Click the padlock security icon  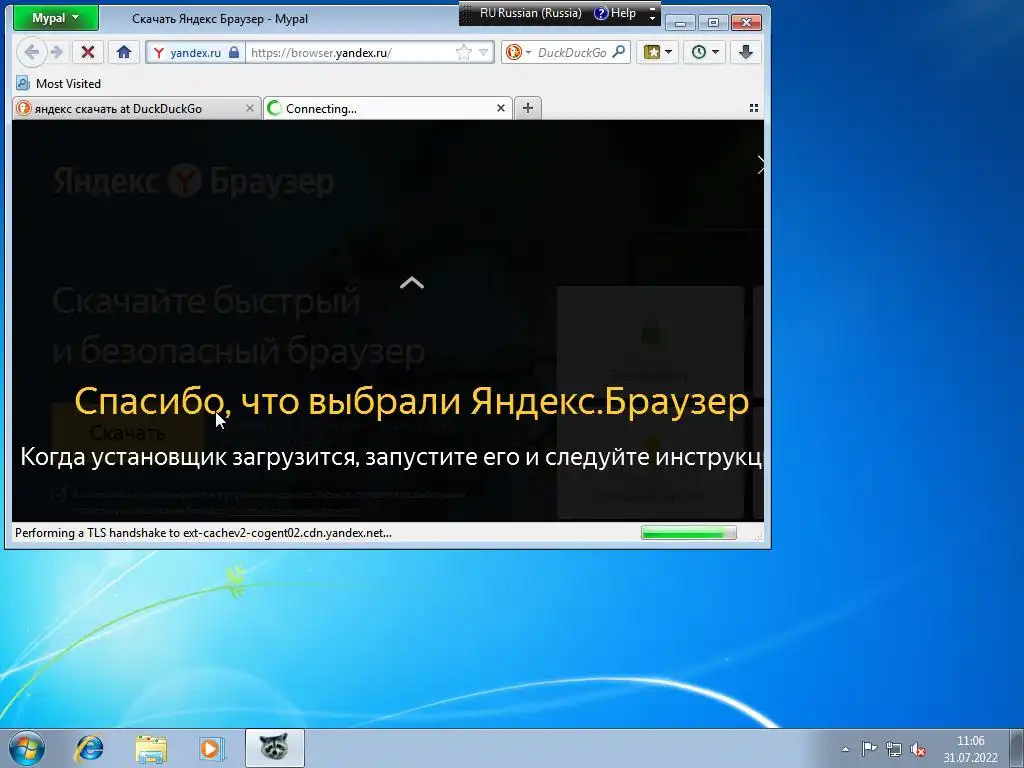[234, 52]
